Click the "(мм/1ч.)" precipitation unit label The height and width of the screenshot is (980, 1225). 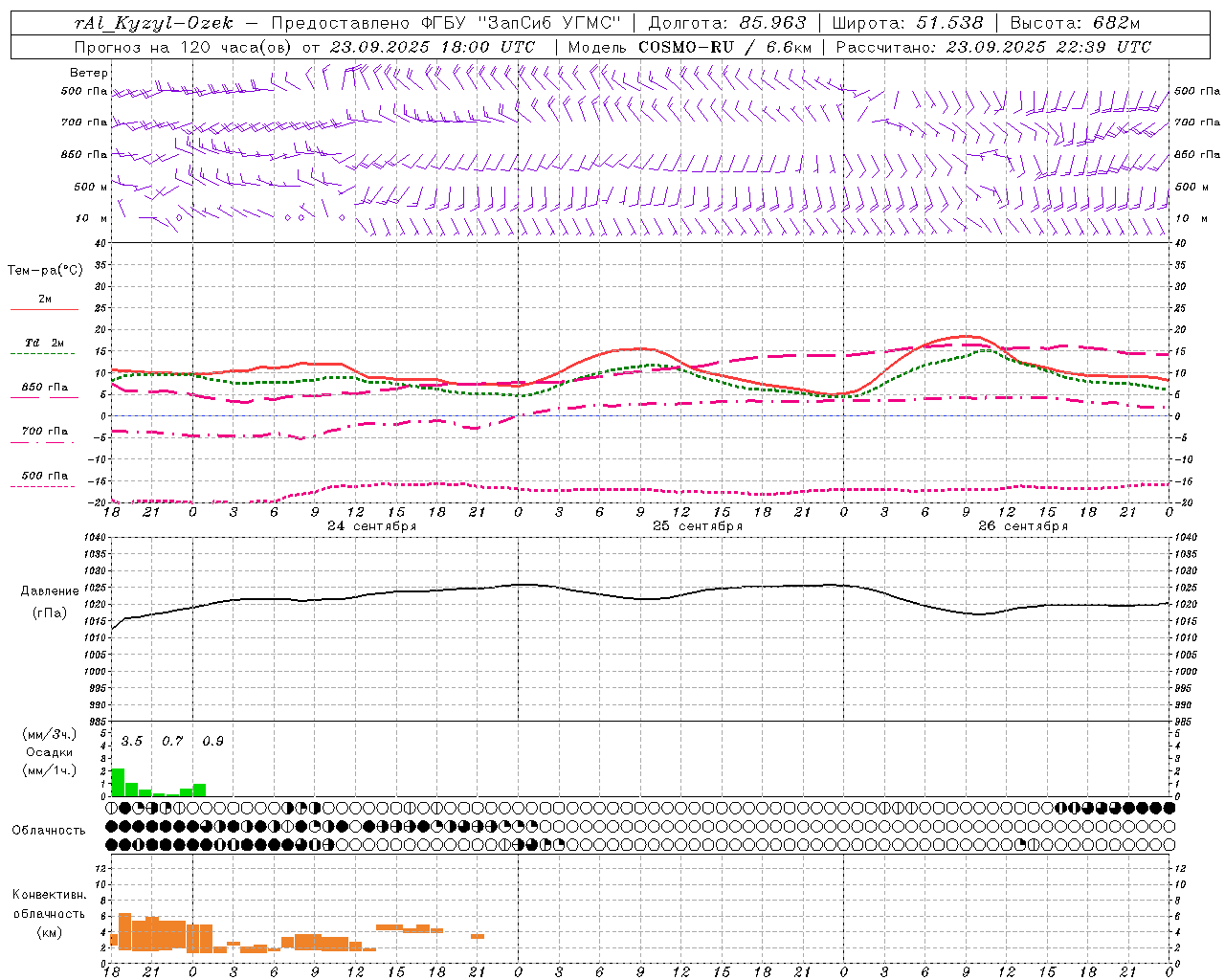point(49,770)
